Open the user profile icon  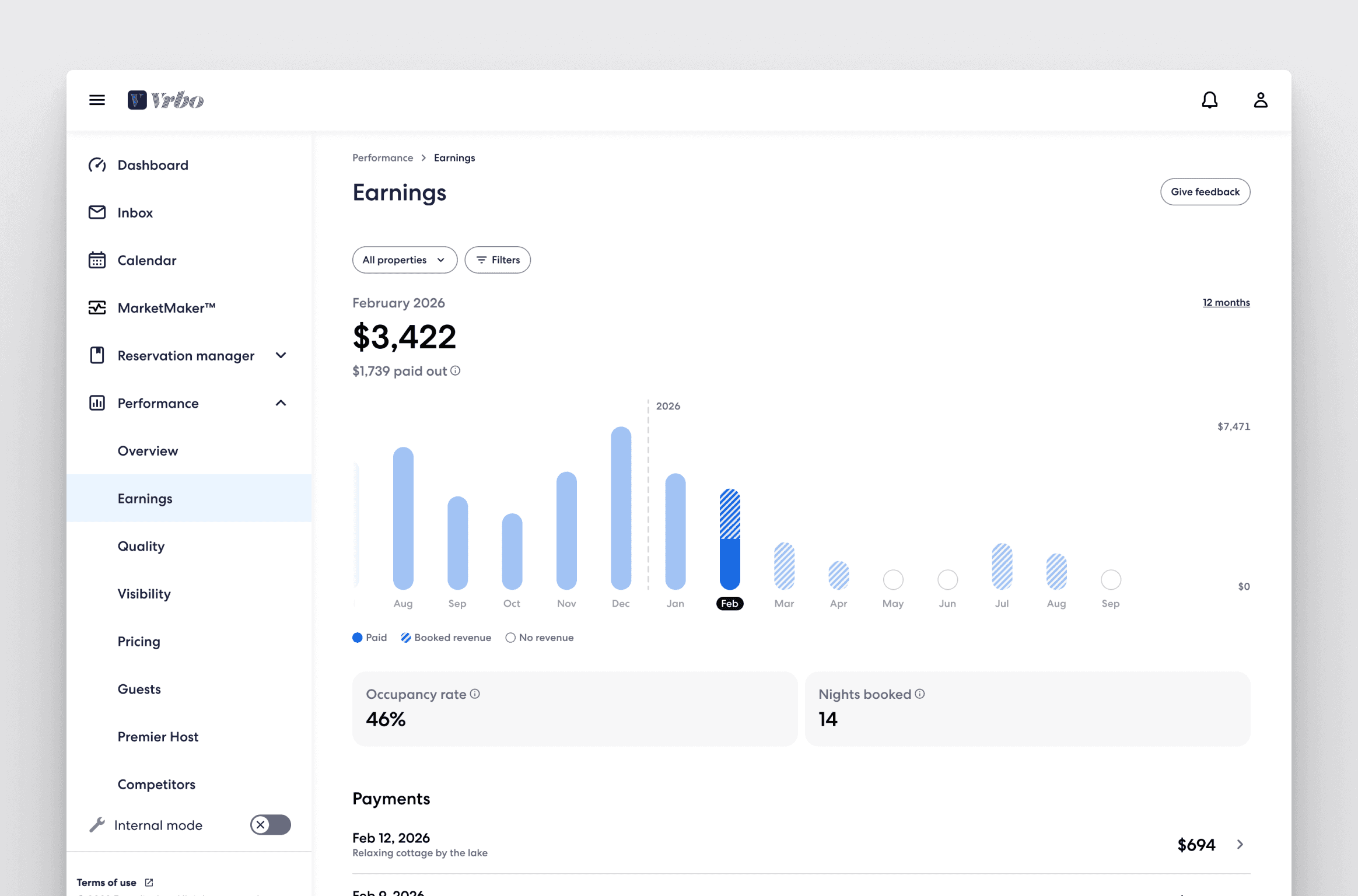click(x=1260, y=100)
